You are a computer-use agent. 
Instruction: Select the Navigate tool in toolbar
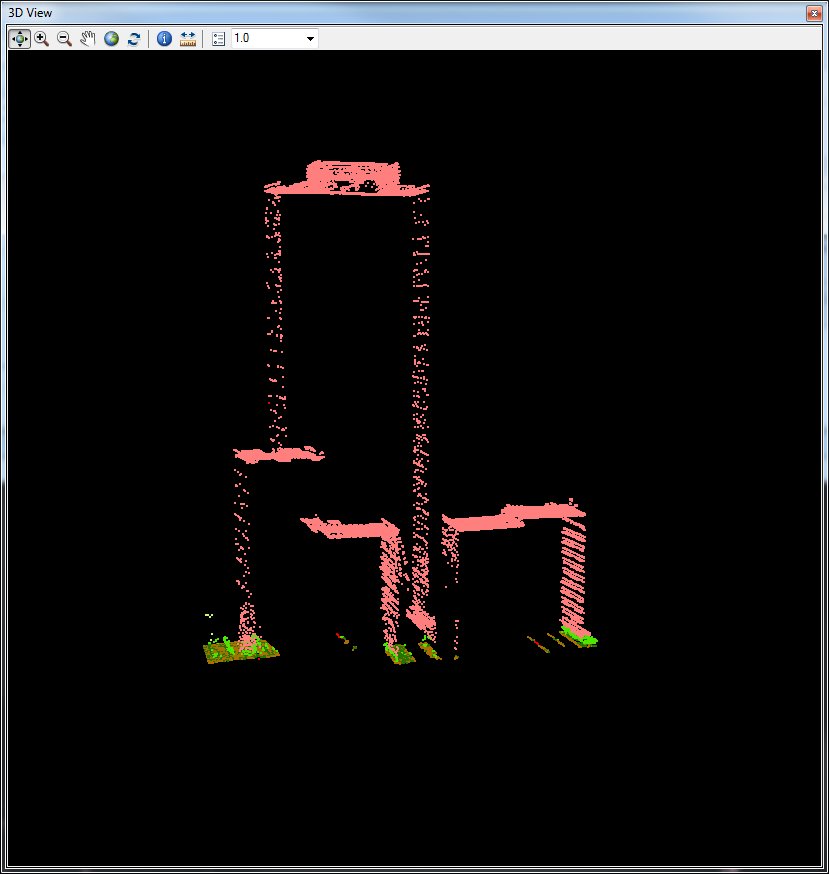20,38
